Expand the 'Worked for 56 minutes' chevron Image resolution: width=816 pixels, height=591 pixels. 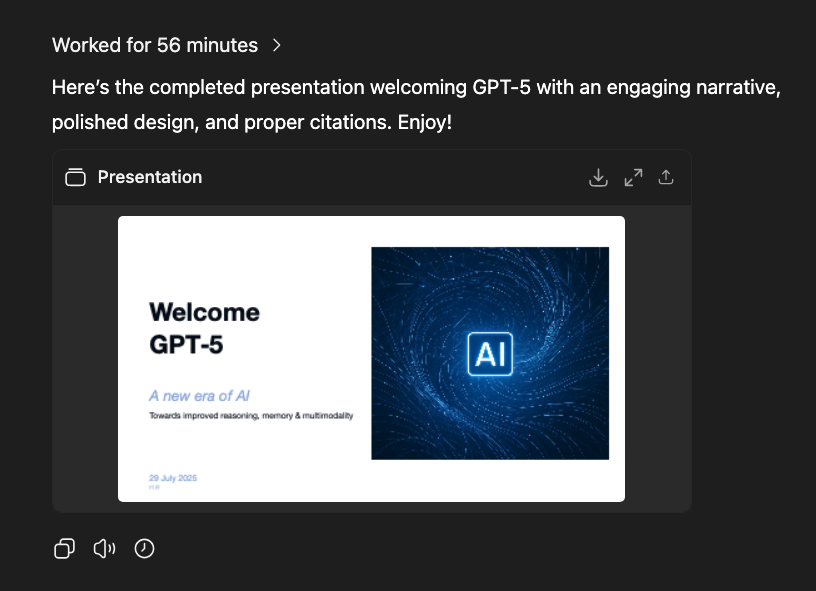(x=276, y=46)
